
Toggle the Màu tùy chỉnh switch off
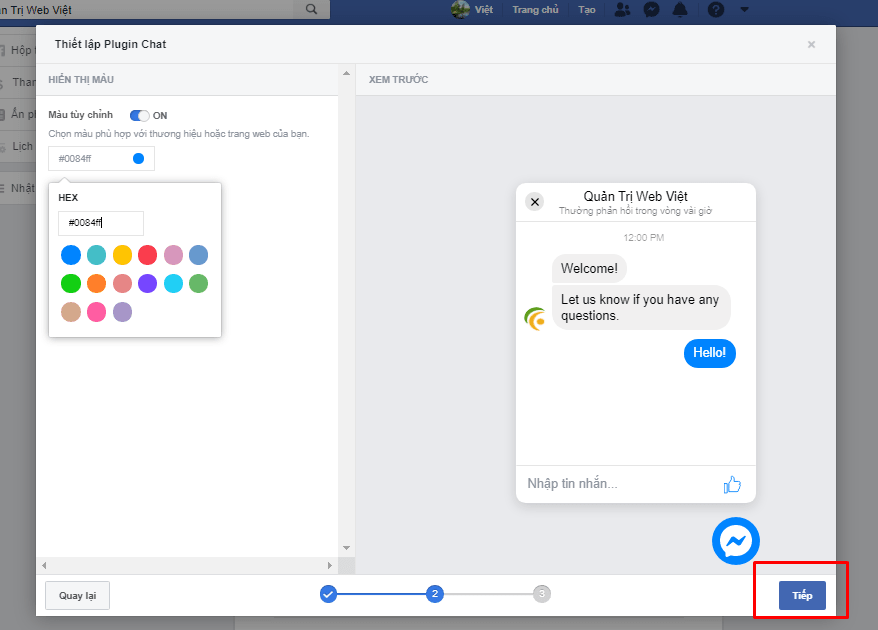click(x=139, y=115)
